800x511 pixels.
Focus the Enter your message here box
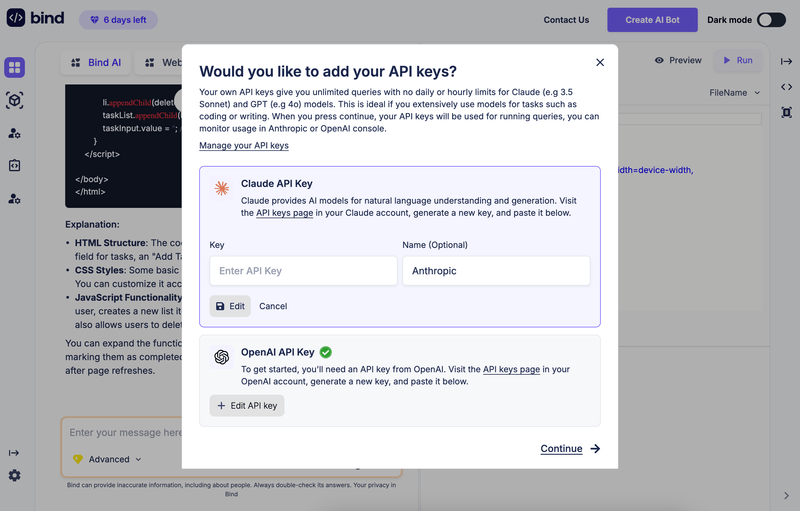click(126, 432)
